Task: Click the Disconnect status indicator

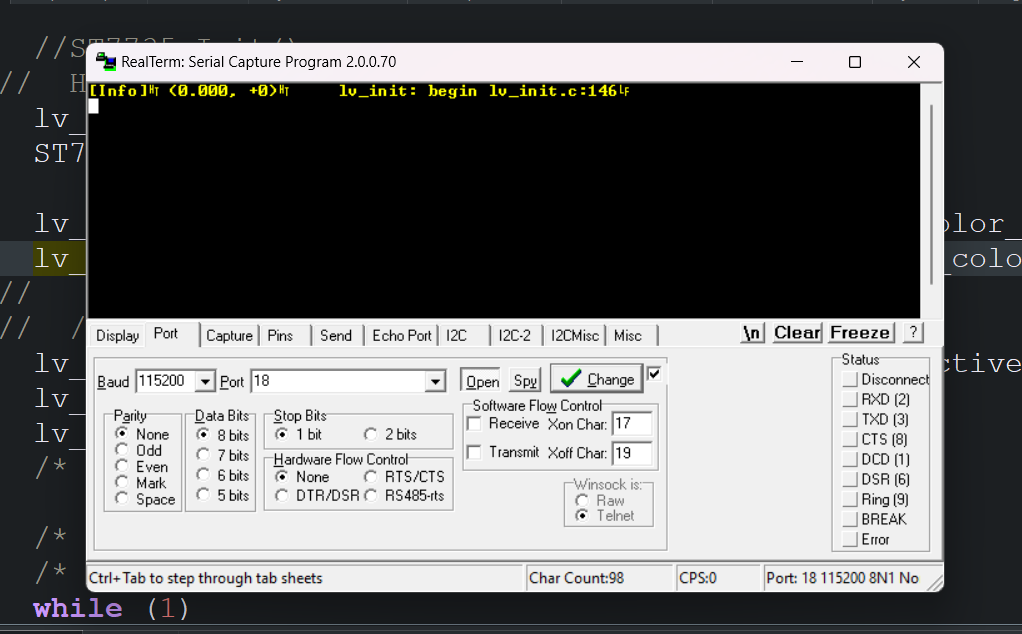Action: click(x=849, y=379)
